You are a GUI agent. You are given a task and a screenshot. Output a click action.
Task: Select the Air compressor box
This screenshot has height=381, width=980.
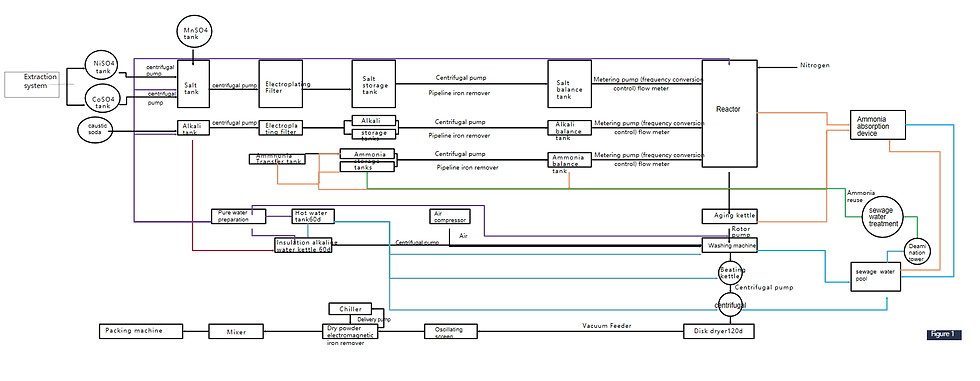pos(450,216)
